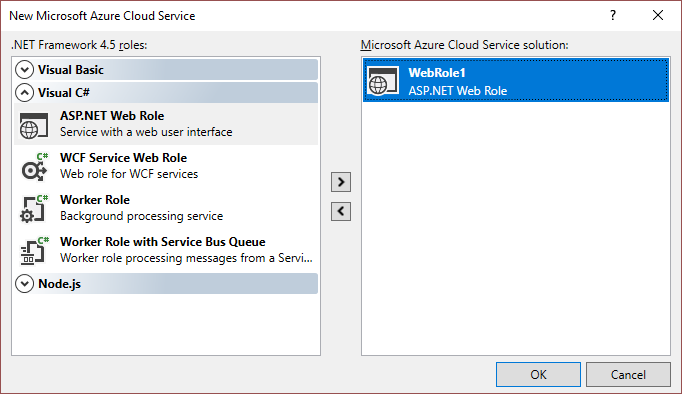Select the Visual Basic group header label
682x394 pixels.
pyautogui.click(x=71, y=70)
